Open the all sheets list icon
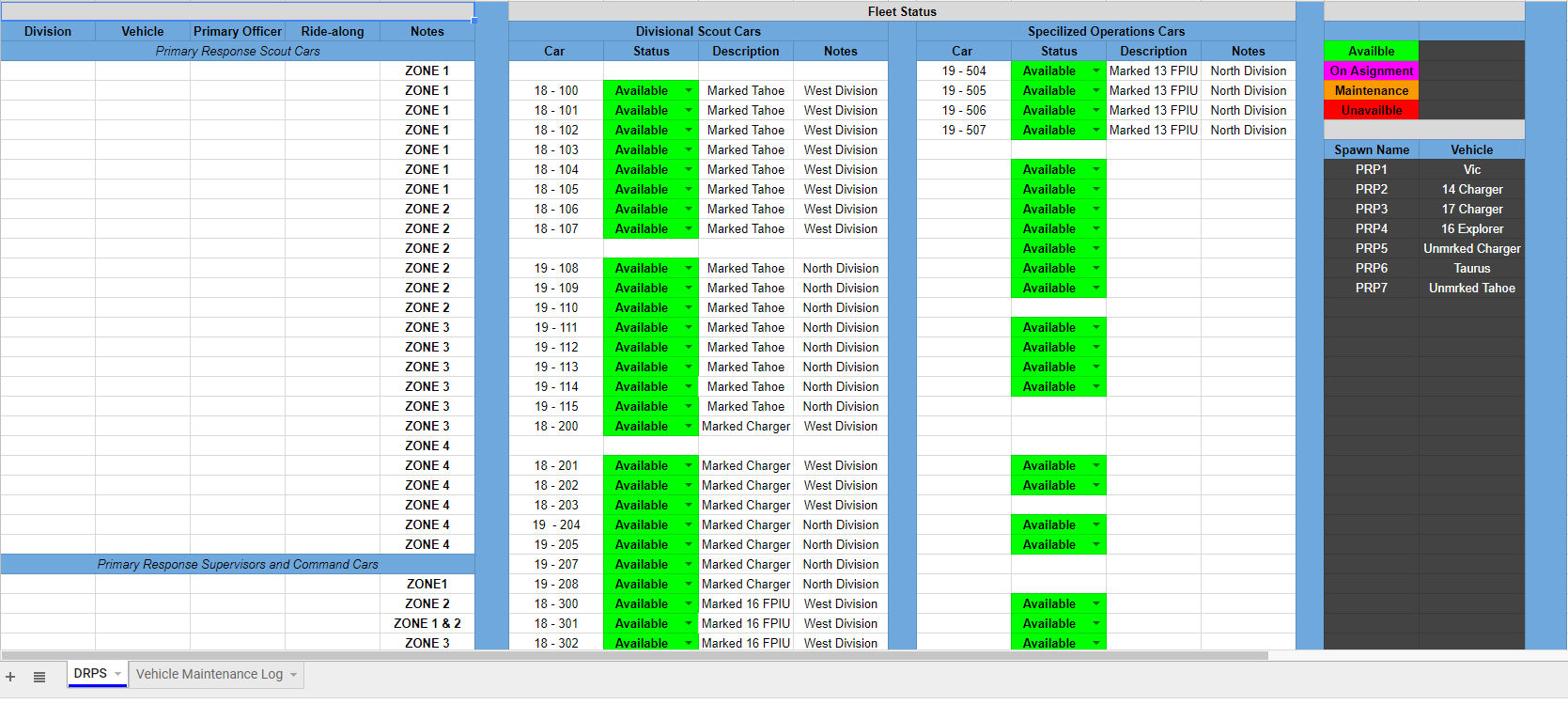Image resolution: width=1568 pixels, height=704 pixels. (x=39, y=677)
